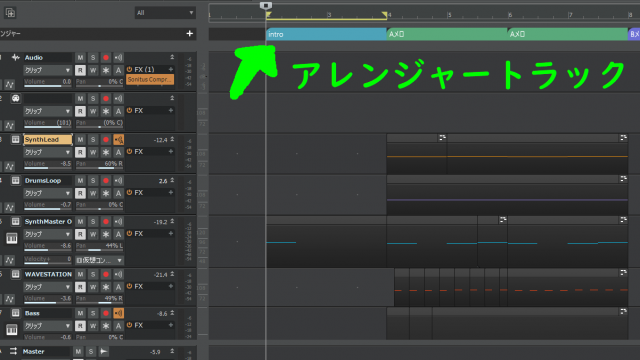The height and width of the screenshot is (360, 640).
Task: Open the All track filter dropdown
Action: click(165, 13)
